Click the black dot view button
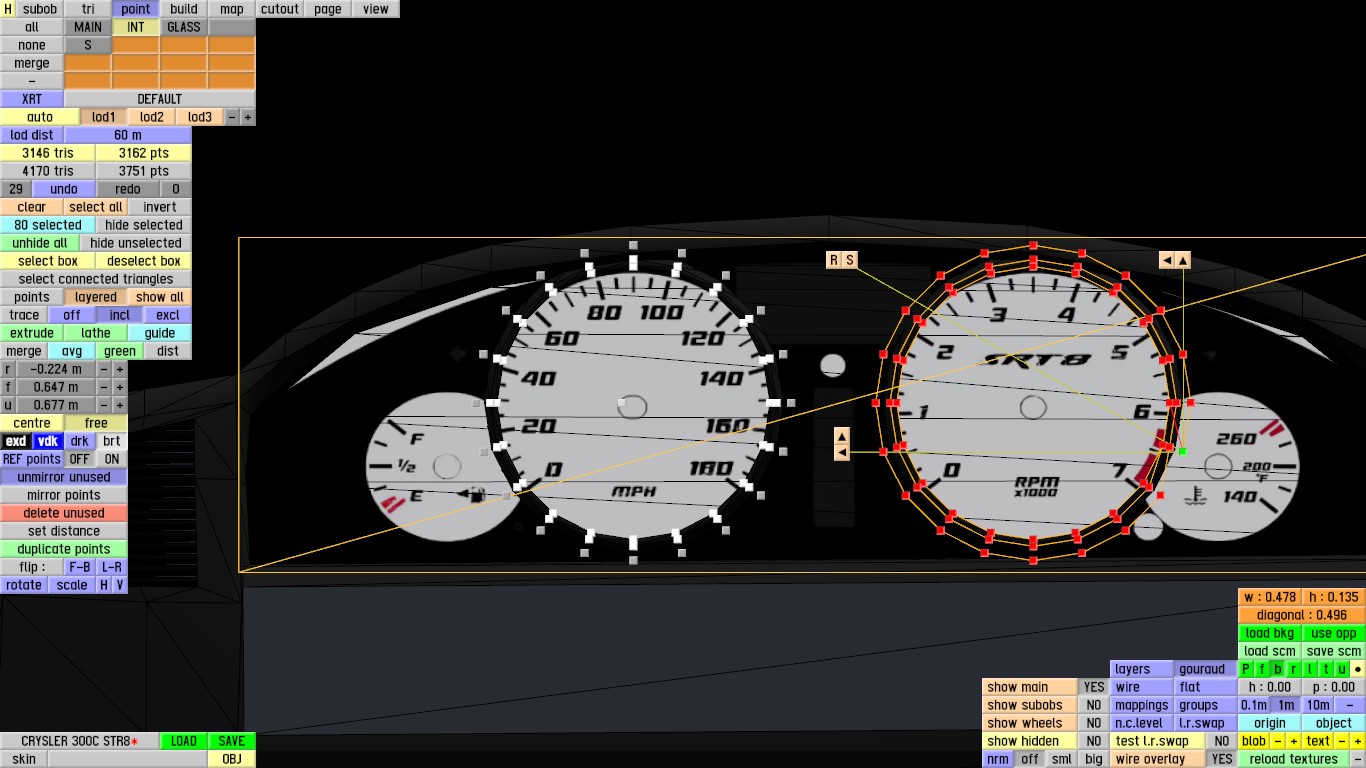This screenshot has height=768, width=1366. pyautogui.click(x=1358, y=669)
